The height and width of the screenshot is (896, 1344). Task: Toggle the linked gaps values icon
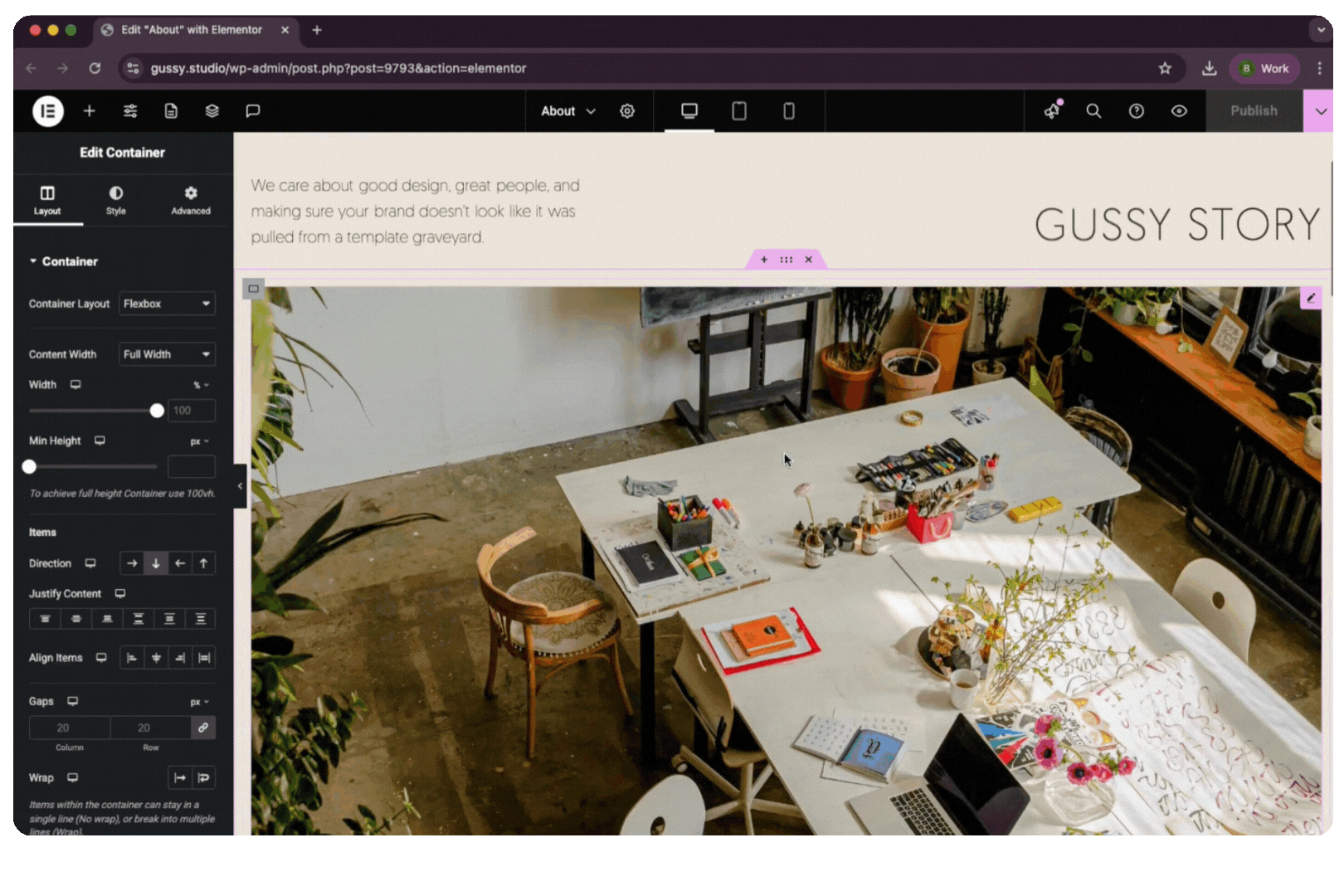(203, 728)
